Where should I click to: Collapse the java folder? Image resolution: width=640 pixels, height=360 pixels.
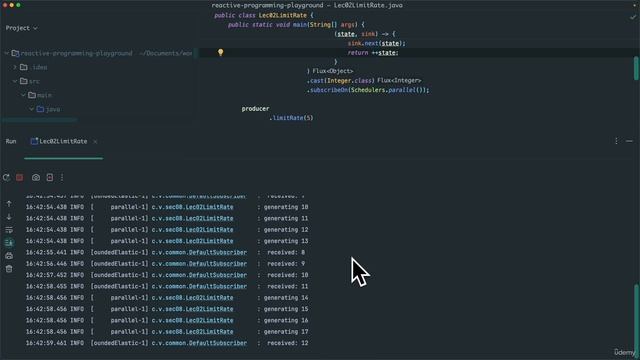[x=31, y=109]
